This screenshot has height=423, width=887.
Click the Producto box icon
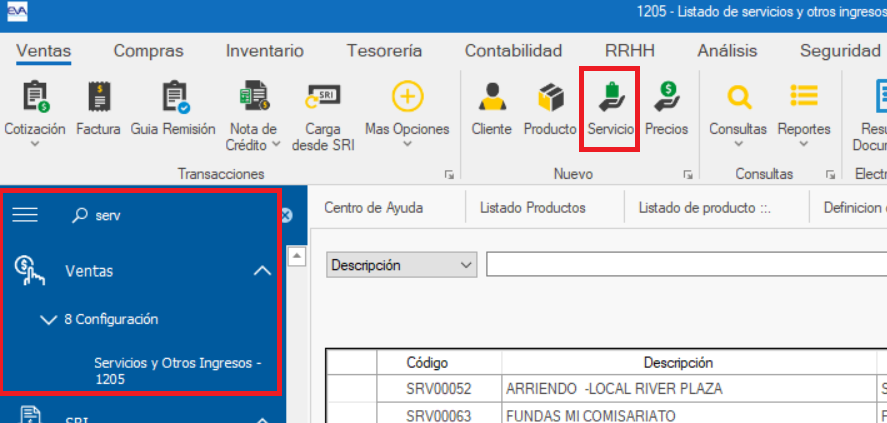pyautogui.click(x=550, y=99)
